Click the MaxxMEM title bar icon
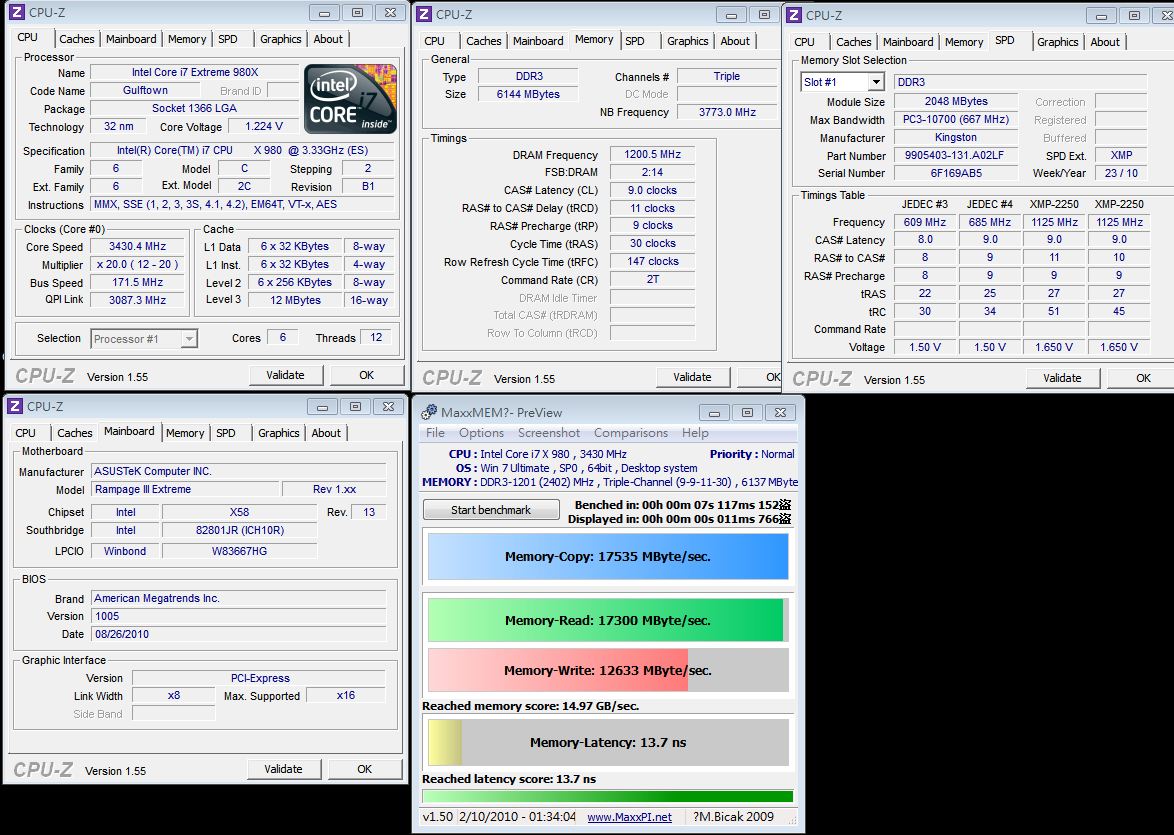This screenshot has height=835, width=1174. click(x=429, y=412)
